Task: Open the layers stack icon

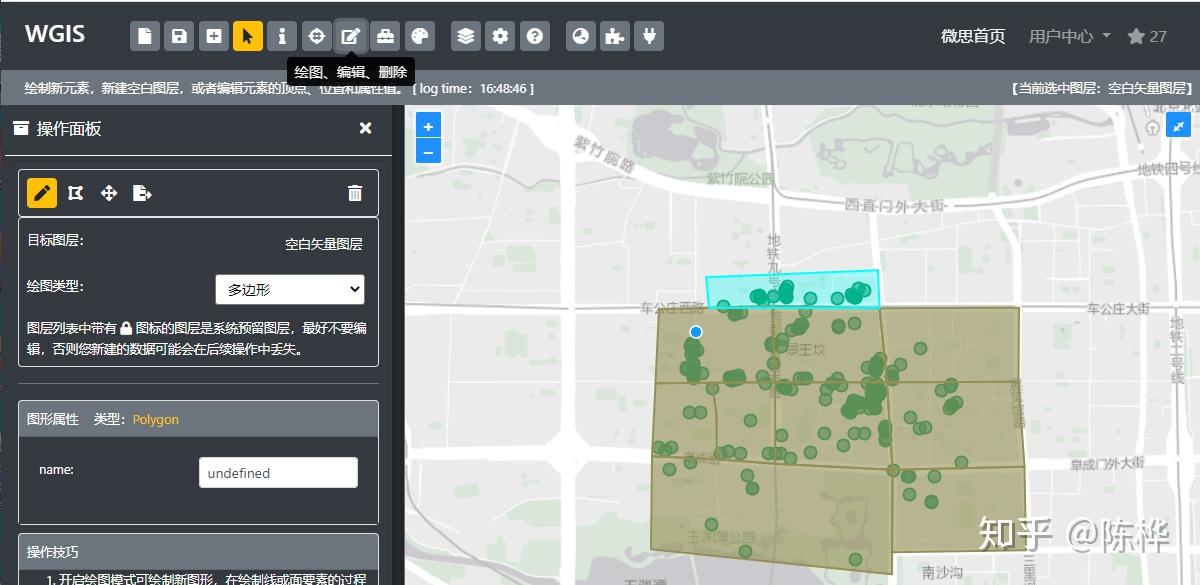Action: click(x=466, y=36)
